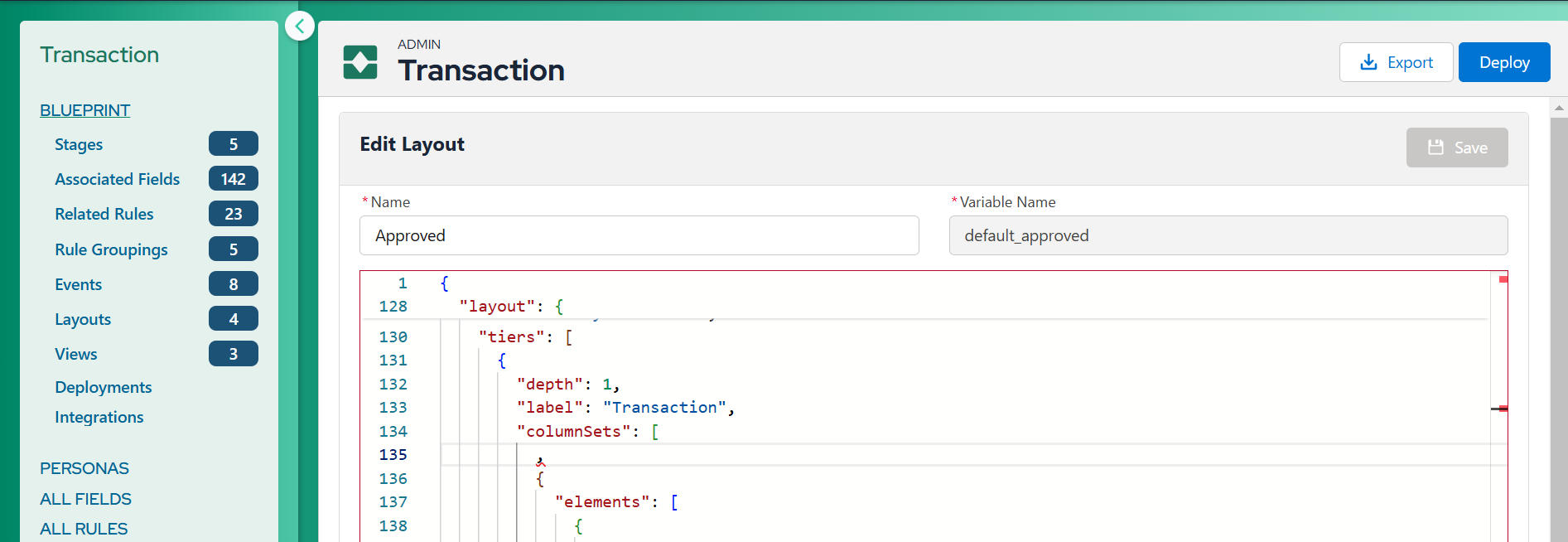Click line number 135 in the editor
Image resolution: width=1568 pixels, height=542 pixels.
click(x=393, y=454)
